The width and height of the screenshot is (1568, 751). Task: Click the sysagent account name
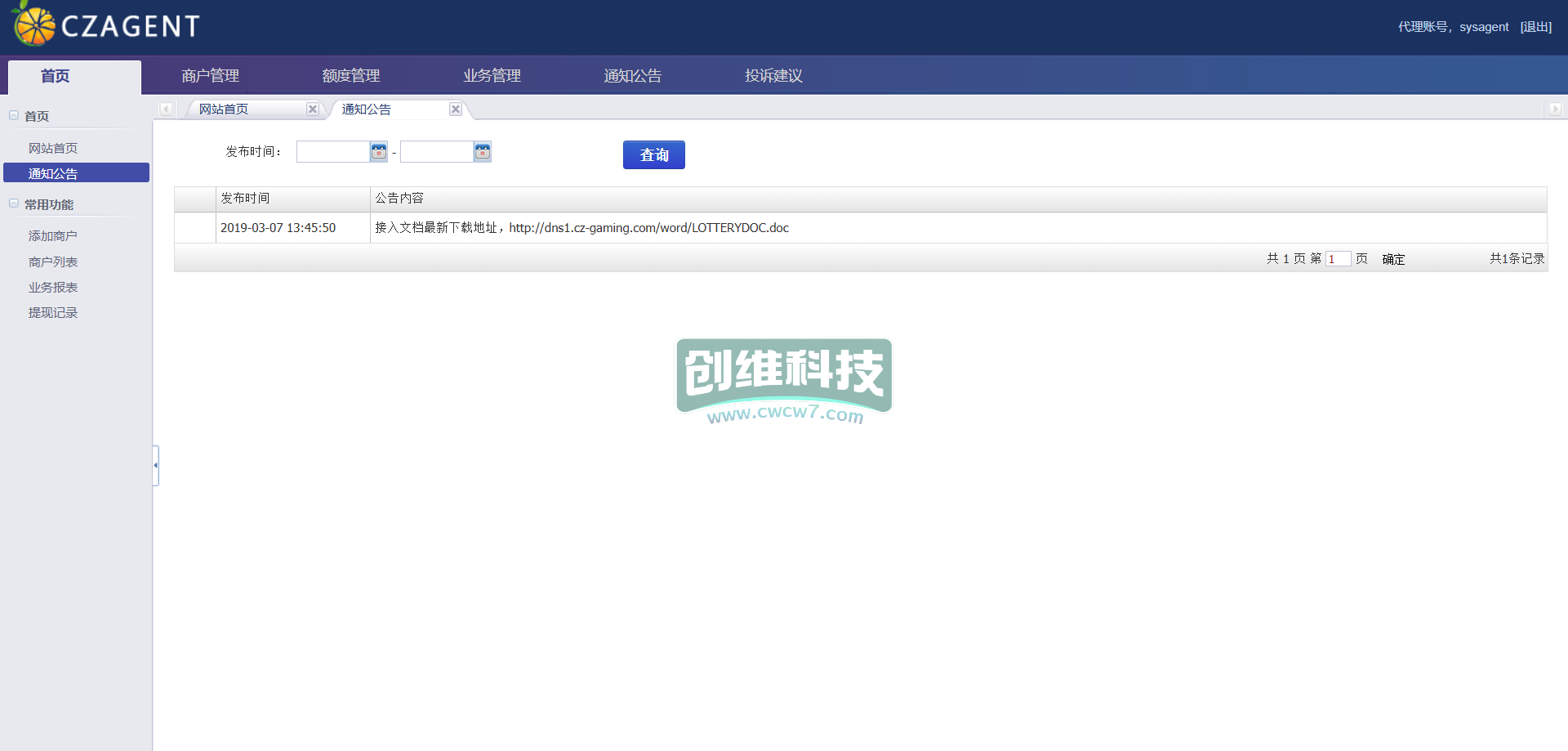tap(1484, 27)
